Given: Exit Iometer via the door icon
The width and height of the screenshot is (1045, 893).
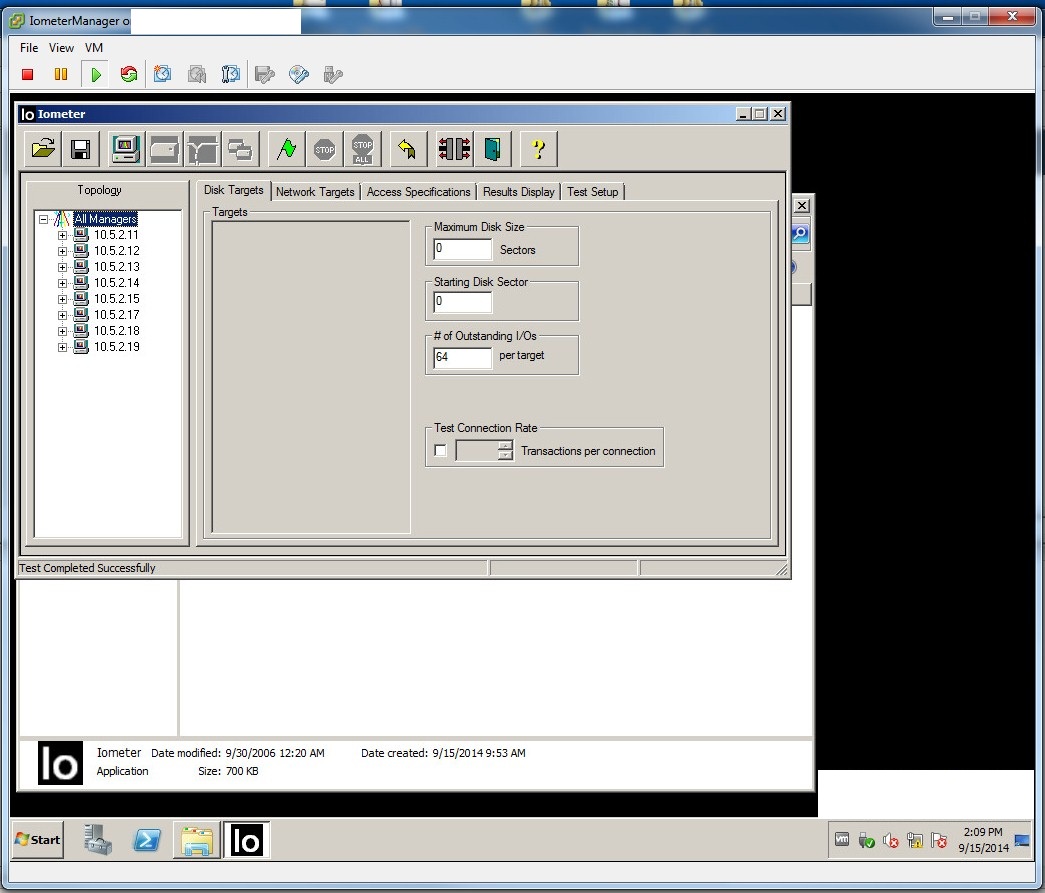Looking at the screenshot, I should 491,148.
